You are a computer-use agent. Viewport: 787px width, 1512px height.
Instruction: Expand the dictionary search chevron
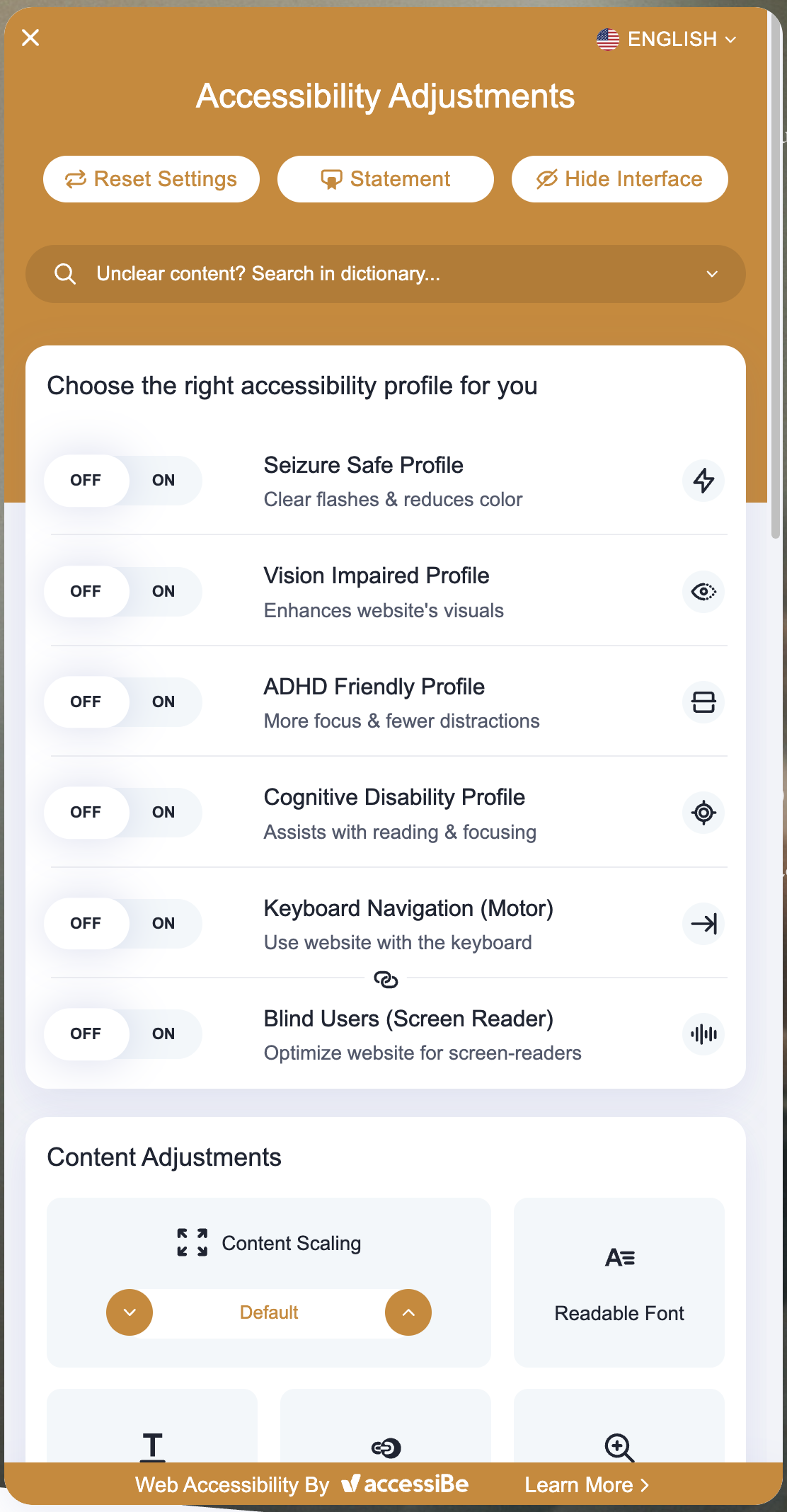coord(712,274)
